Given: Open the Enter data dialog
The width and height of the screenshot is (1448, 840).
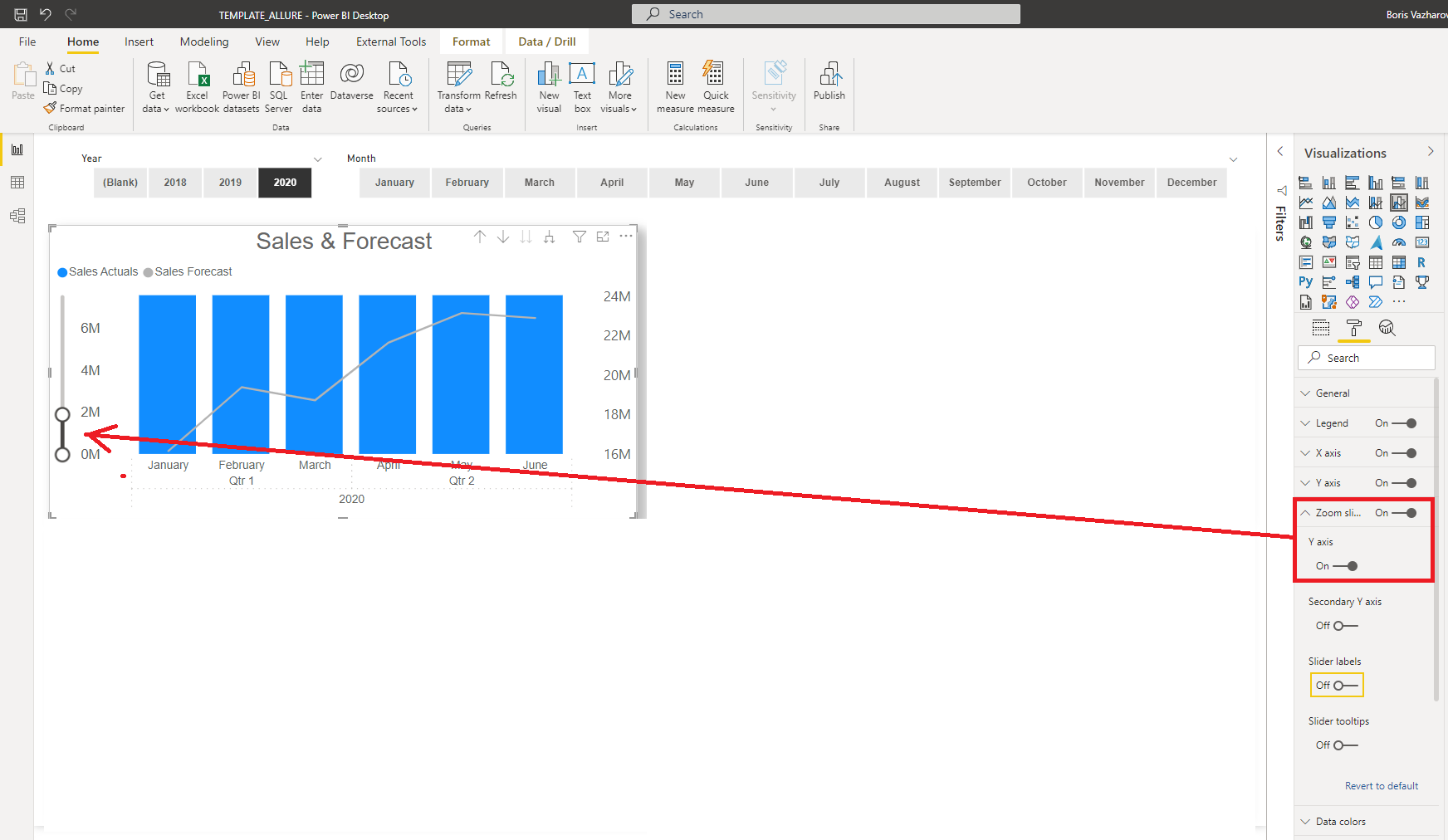Looking at the screenshot, I should (312, 87).
